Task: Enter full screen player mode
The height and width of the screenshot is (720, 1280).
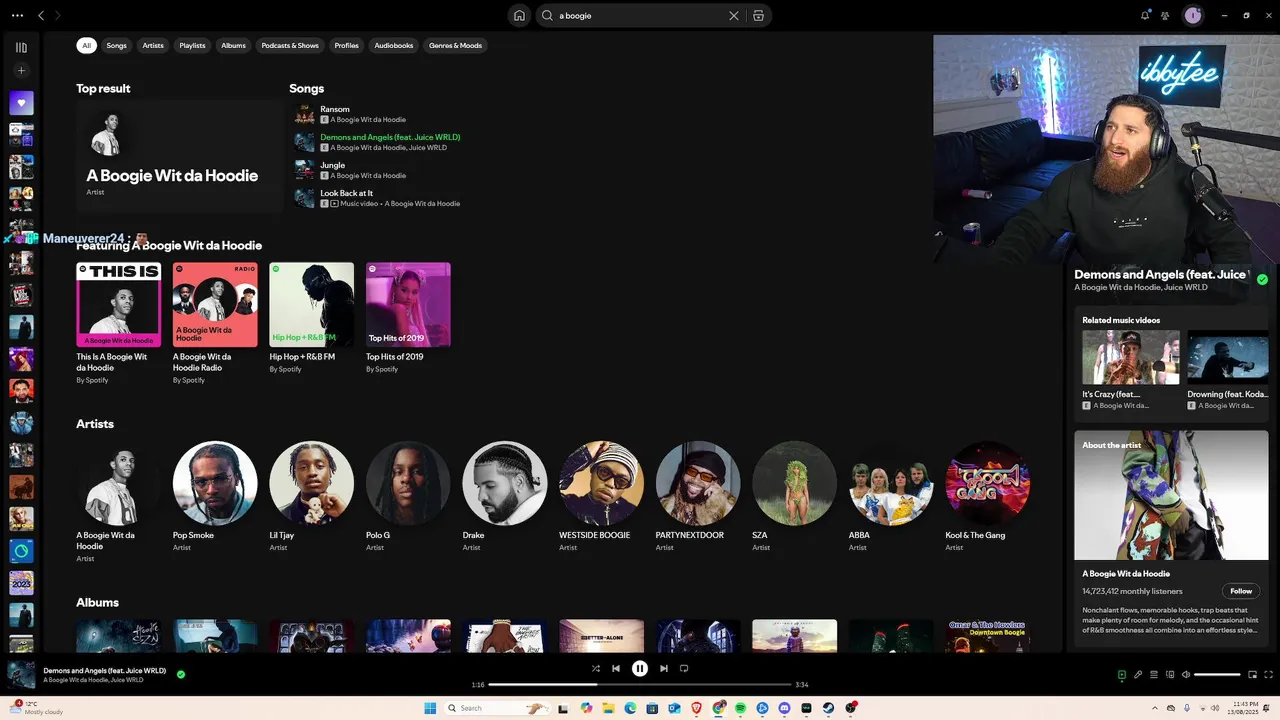Action: tap(1269, 675)
